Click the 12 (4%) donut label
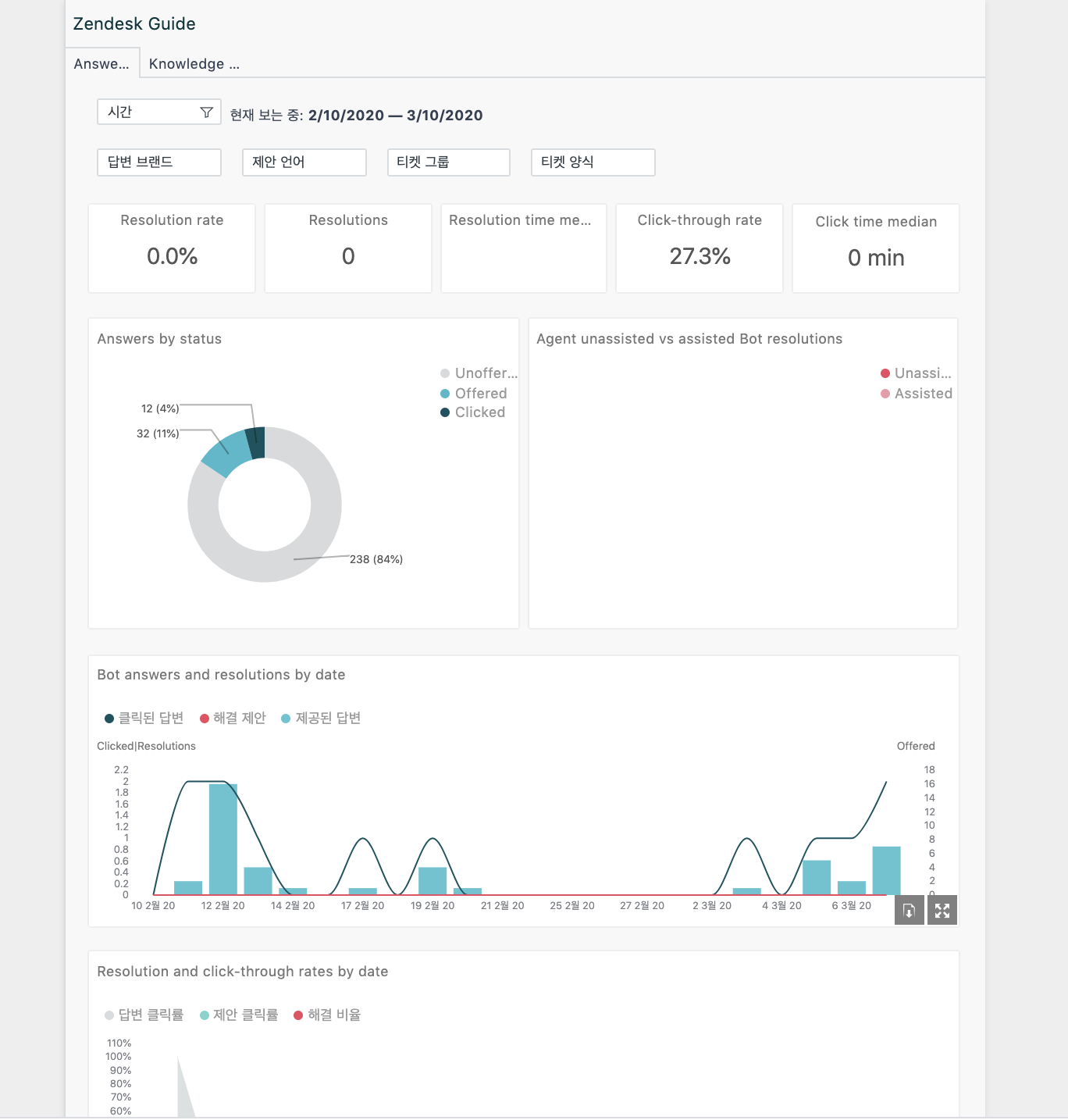Viewport: 1068px width, 1120px height. [160, 408]
